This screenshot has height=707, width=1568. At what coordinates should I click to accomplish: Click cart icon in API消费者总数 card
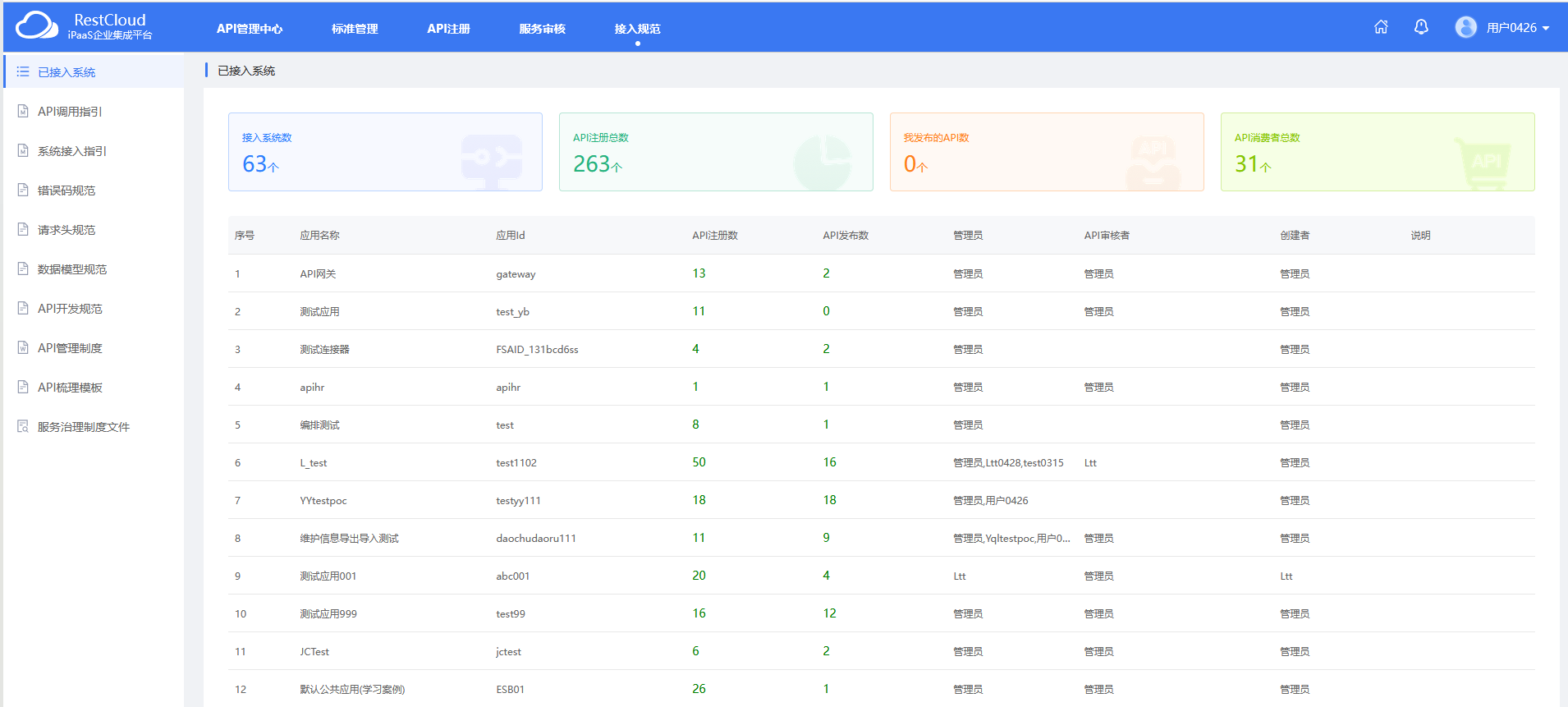pyautogui.click(x=1483, y=163)
